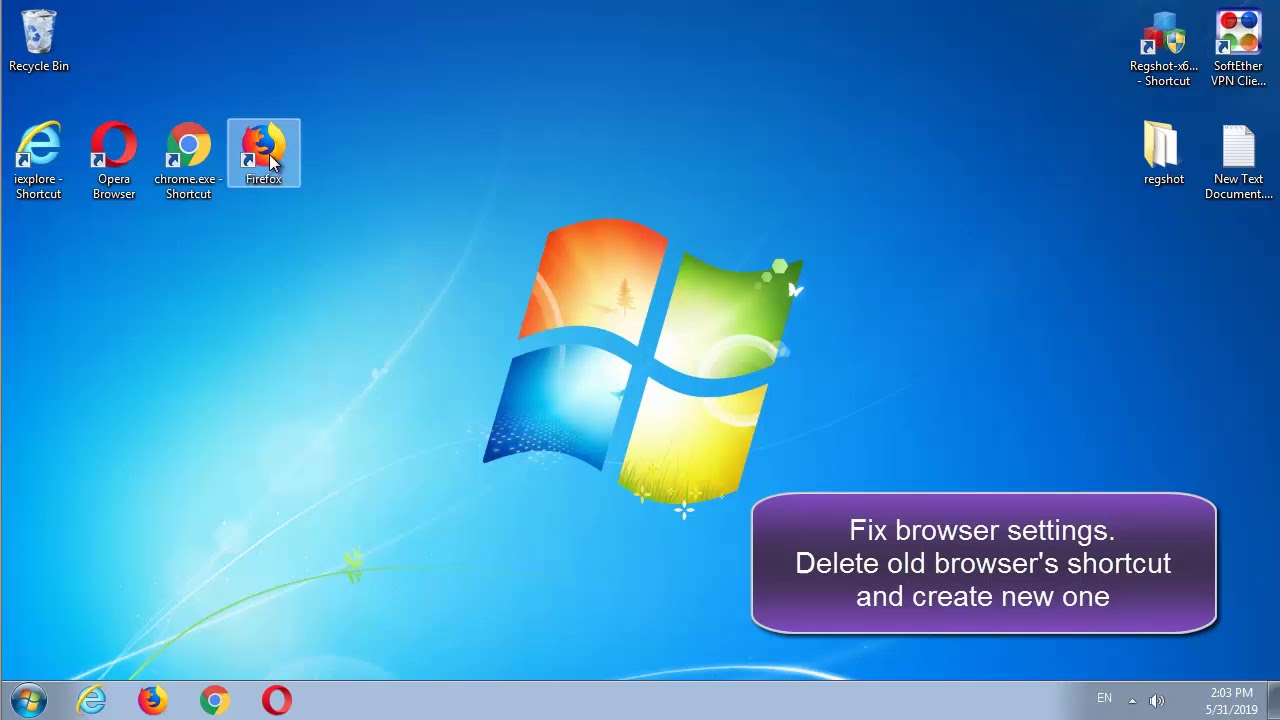Select the regshot folder icon

1164,154
